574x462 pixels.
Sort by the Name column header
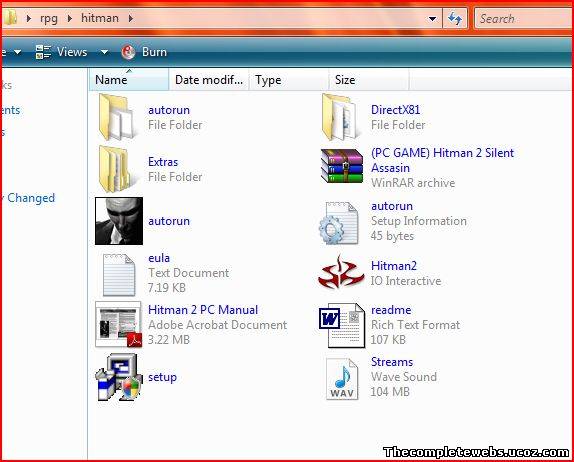pos(129,79)
